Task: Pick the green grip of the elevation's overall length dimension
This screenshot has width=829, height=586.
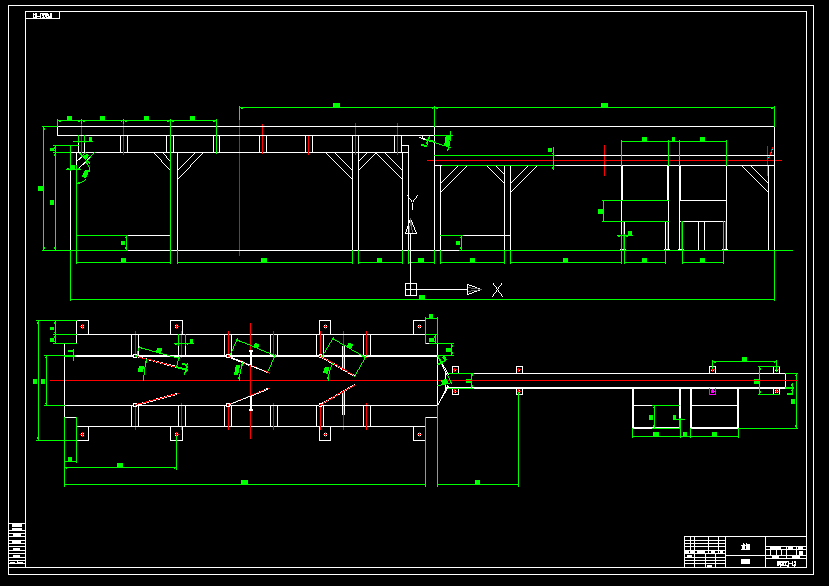Action: [422, 298]
